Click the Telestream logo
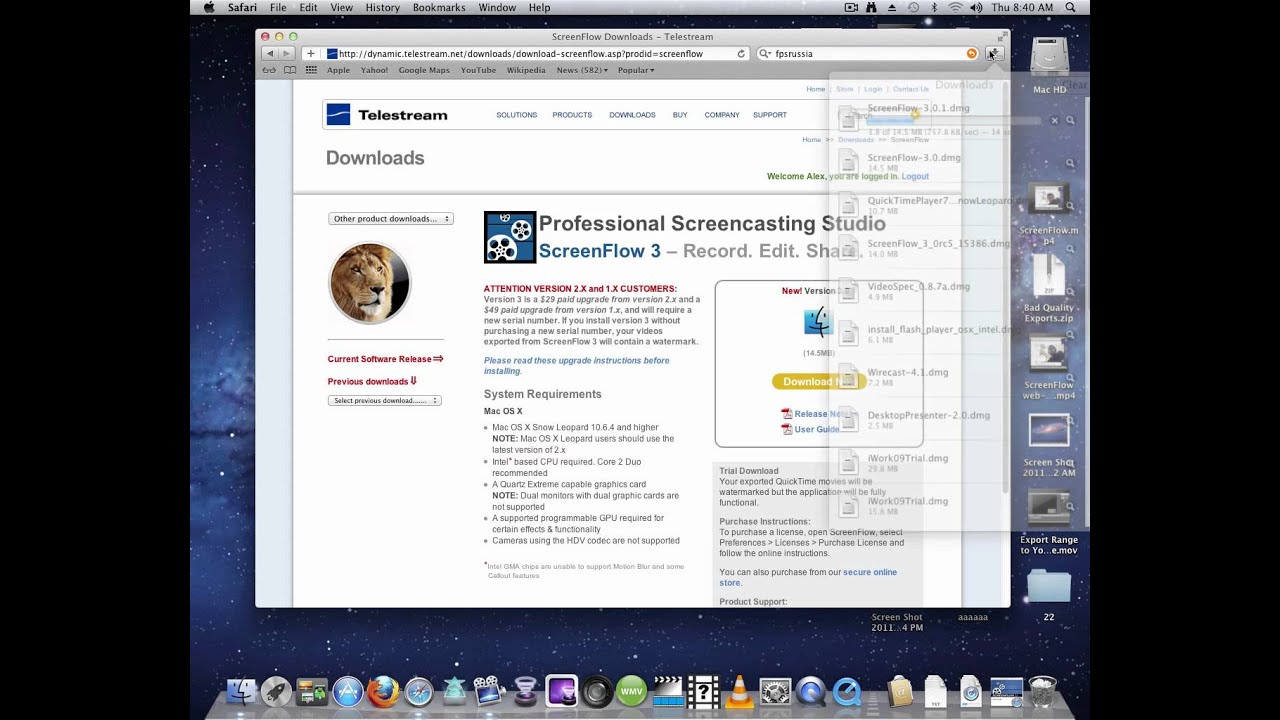 (387, 115)
